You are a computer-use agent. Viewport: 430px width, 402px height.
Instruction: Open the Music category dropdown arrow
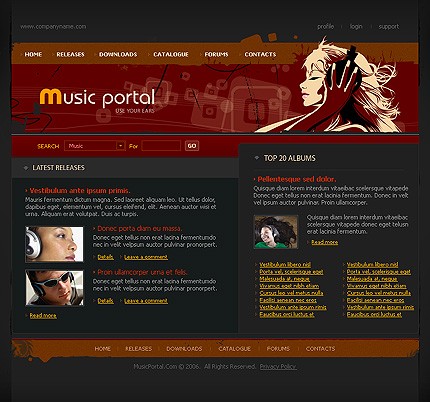pyautogui.click(x=120, y=146)
